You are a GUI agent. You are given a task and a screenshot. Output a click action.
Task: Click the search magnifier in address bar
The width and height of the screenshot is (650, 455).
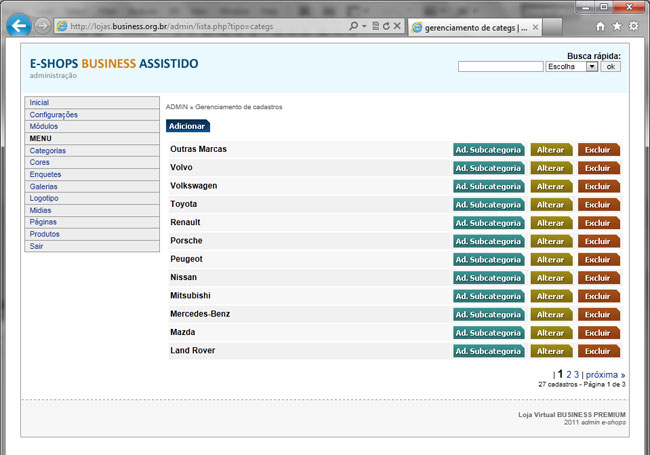[353, 26]
